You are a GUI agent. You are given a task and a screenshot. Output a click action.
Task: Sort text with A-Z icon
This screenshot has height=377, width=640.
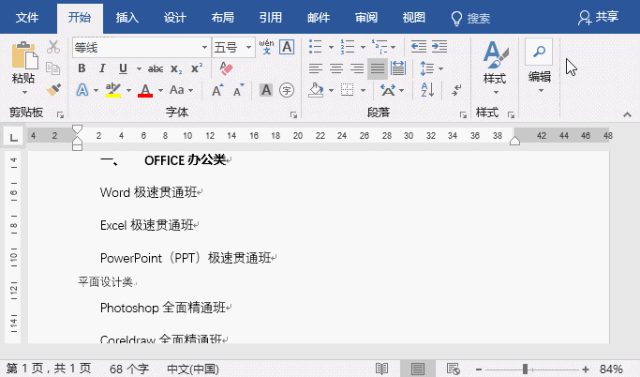point(427,90)
